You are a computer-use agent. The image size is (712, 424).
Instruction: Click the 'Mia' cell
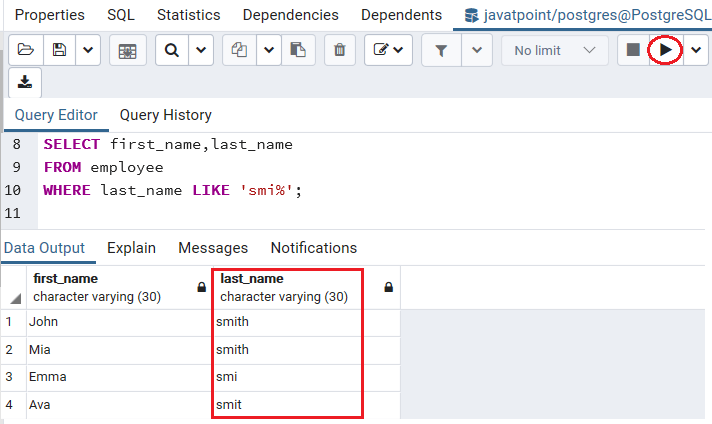click(119, 350)
